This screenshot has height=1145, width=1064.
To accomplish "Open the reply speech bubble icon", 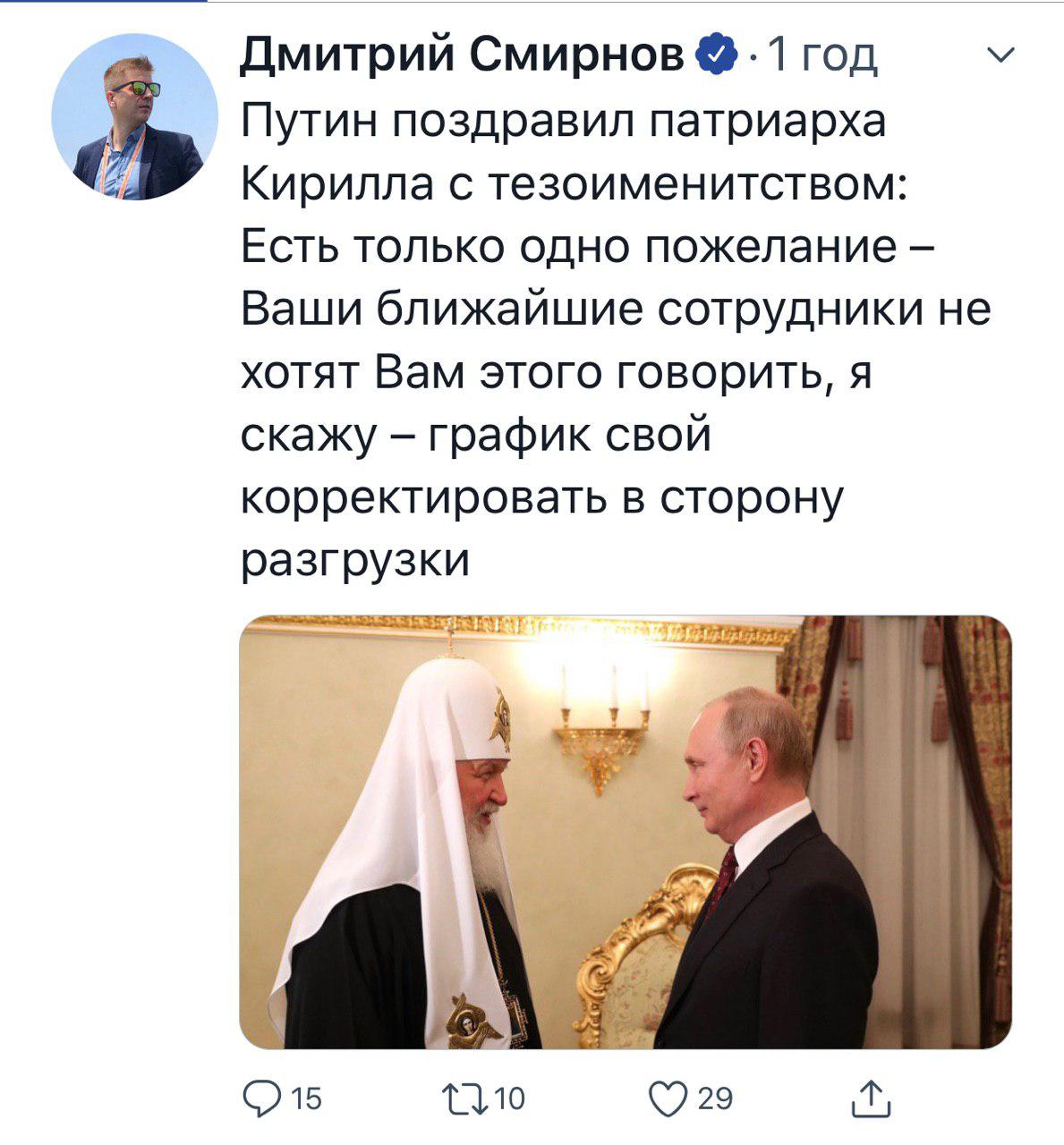I will (260, 1098).
